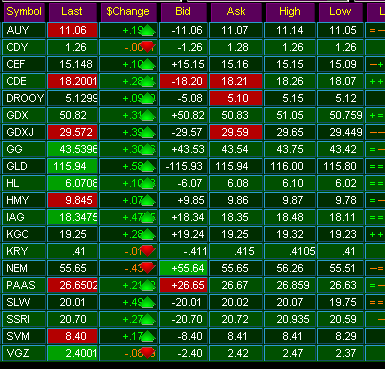This screenshot has height=369, width=385.
Task: Sort by the Last column header
Action: coord(73,12)
